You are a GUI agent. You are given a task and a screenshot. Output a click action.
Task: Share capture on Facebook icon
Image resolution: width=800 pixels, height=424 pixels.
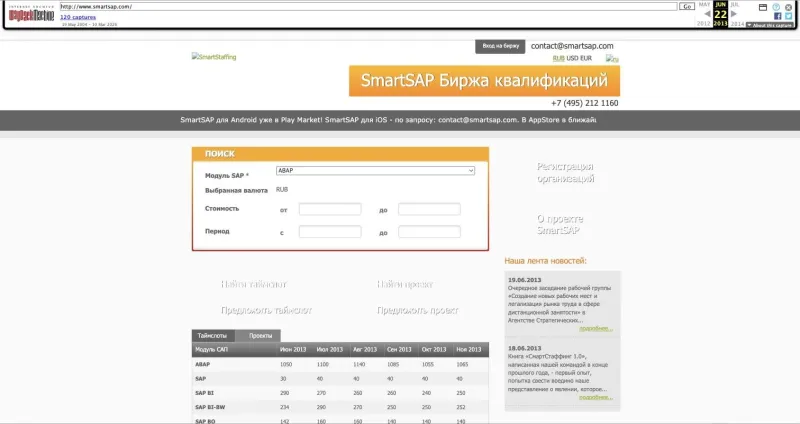pyautogui.click(x=778, y=16)
